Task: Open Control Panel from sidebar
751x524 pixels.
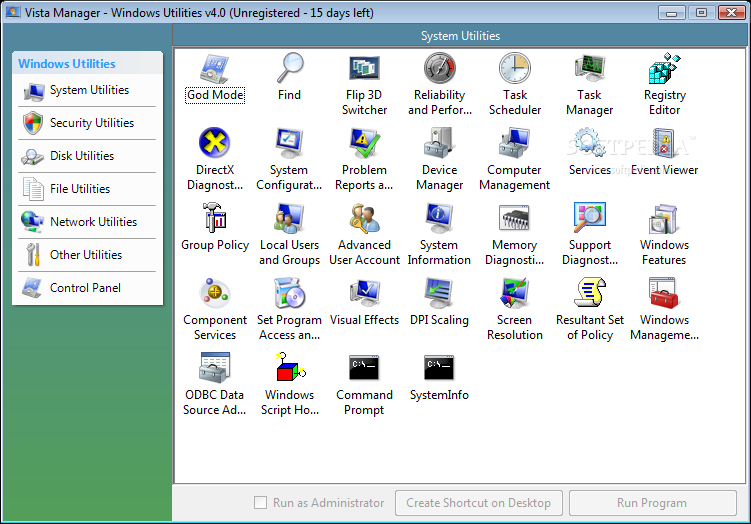Action: pos(87,288)
